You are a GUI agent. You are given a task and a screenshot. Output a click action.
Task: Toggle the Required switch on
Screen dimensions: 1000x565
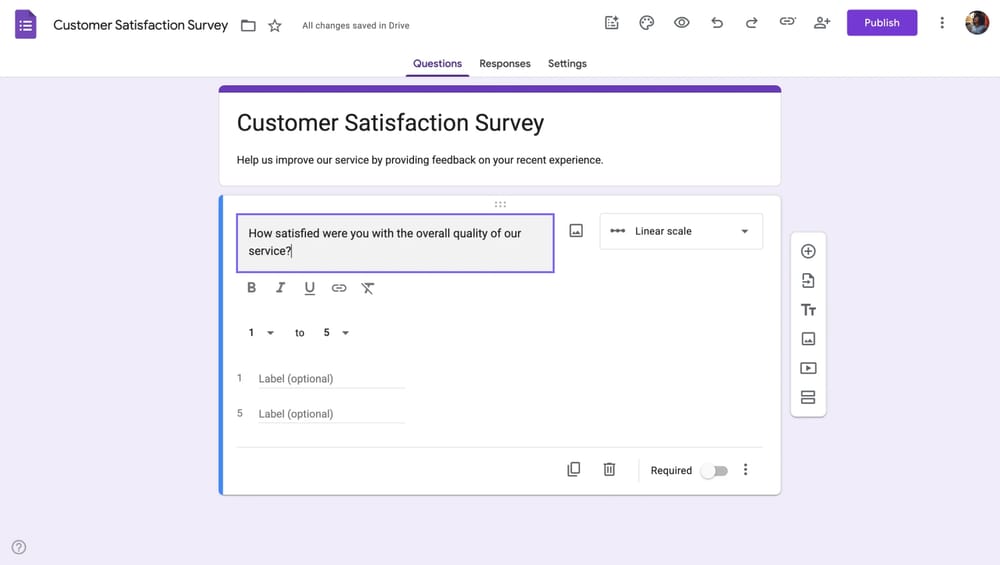coord(714,471)
